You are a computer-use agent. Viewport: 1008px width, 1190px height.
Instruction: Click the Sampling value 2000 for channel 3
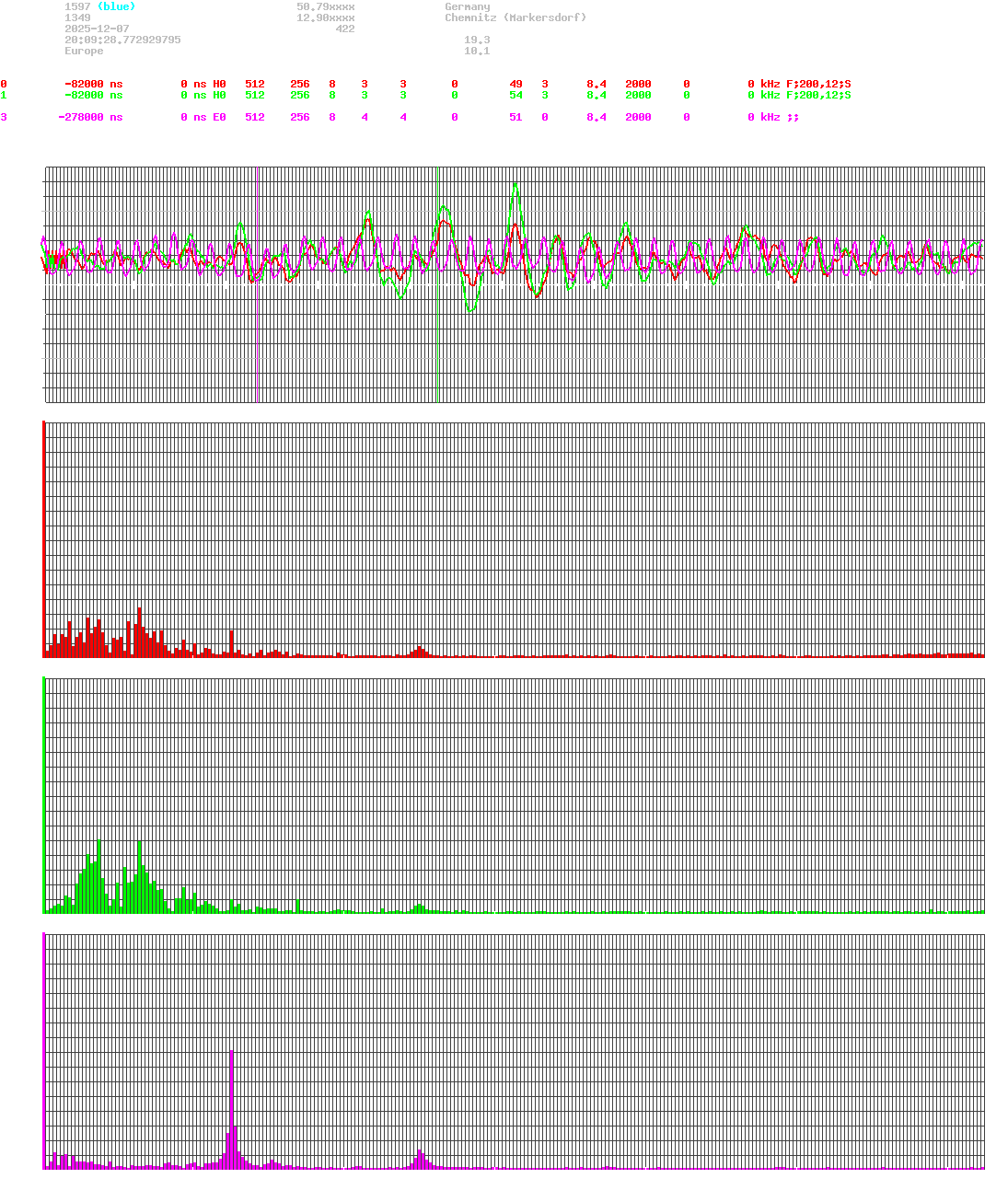point(638,117)
